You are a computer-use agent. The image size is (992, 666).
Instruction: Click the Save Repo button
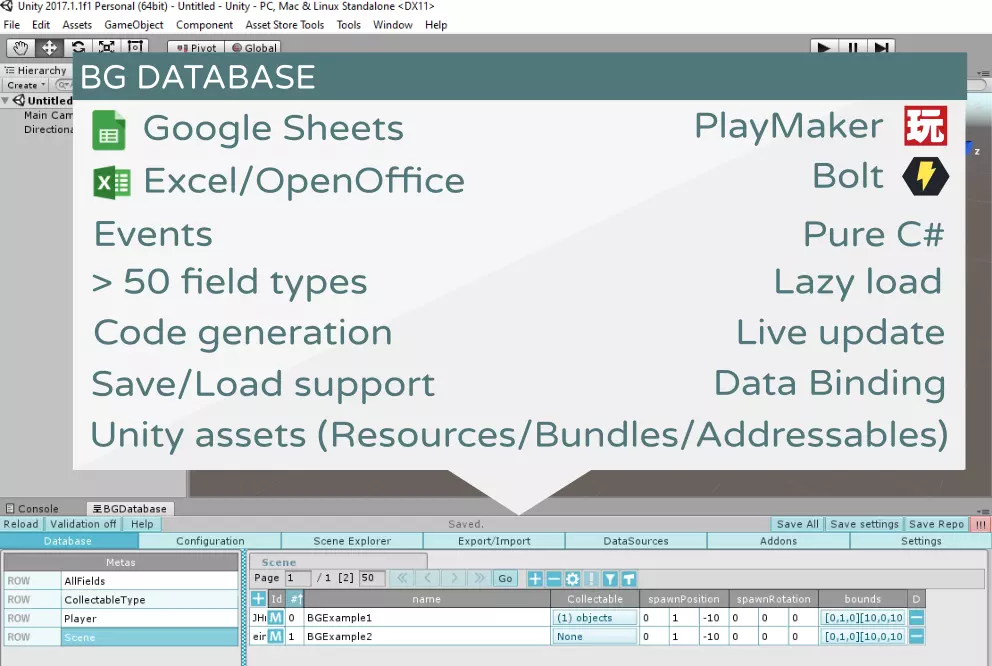pos(936,524)
